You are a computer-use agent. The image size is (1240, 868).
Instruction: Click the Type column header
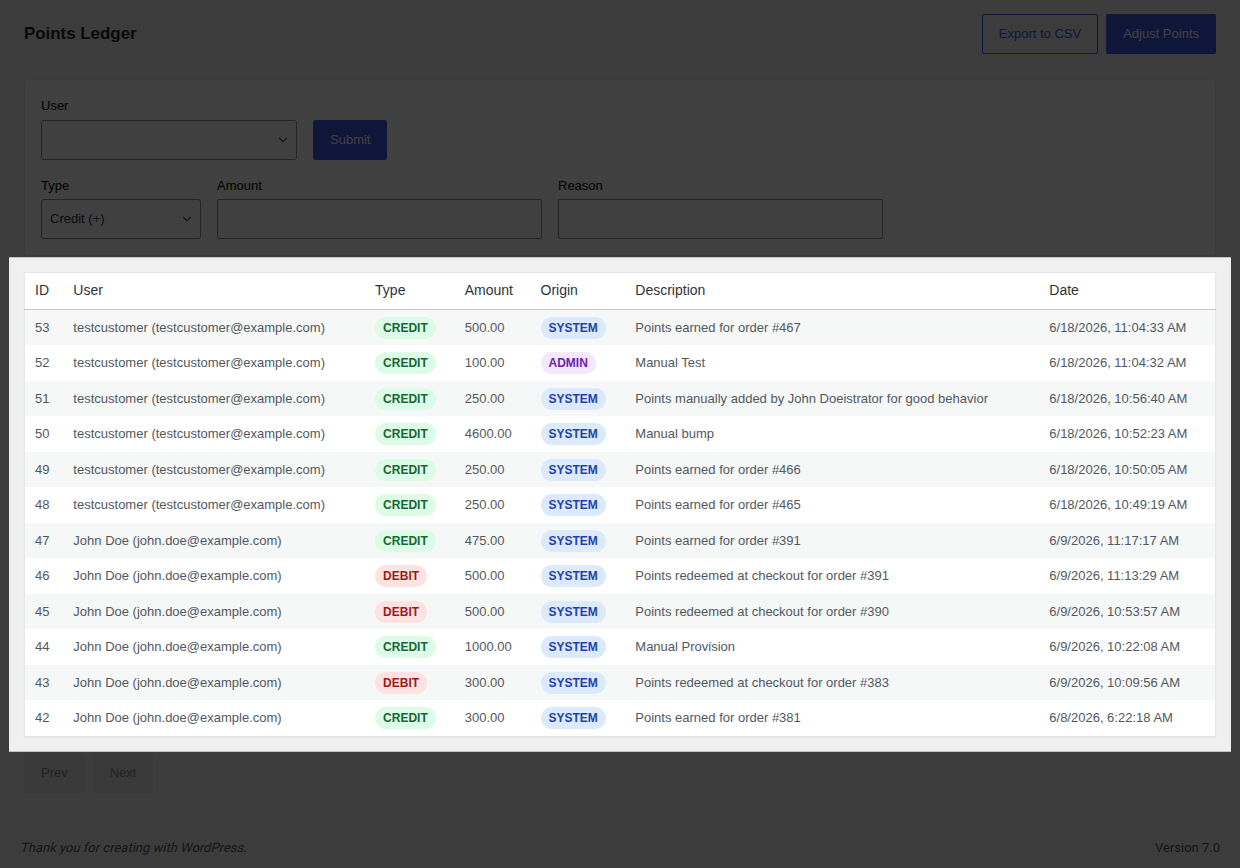click(390, 290)
